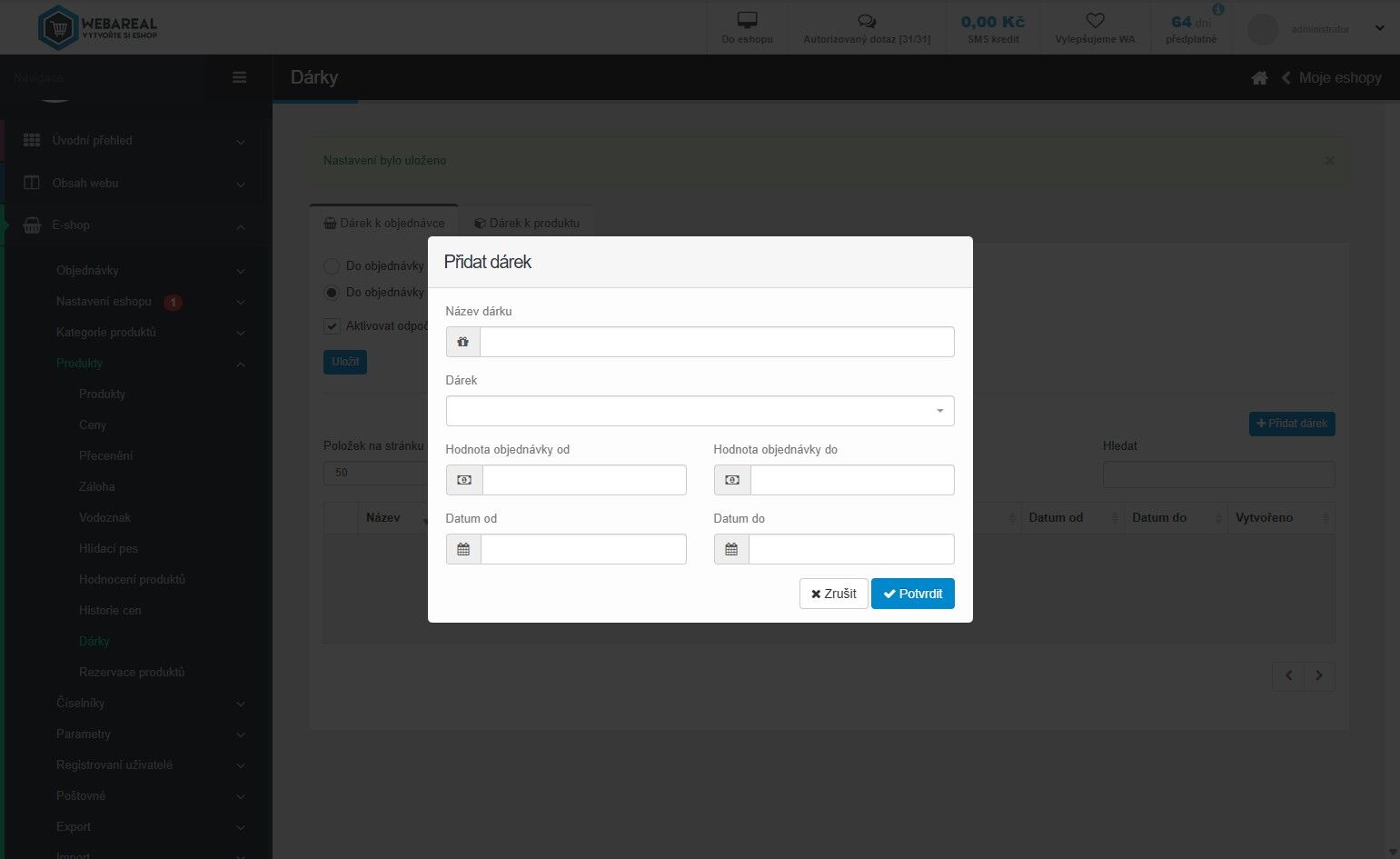Click calendar icon for Datum od
This screenshot has width=1400, height=859.
(463, 549)
